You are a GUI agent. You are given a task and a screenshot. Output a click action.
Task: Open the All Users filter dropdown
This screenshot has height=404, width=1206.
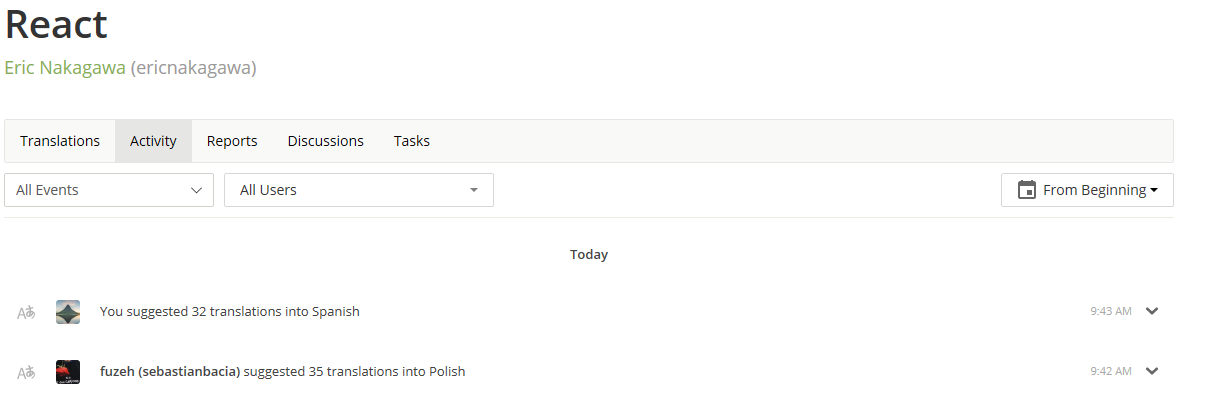359,190
